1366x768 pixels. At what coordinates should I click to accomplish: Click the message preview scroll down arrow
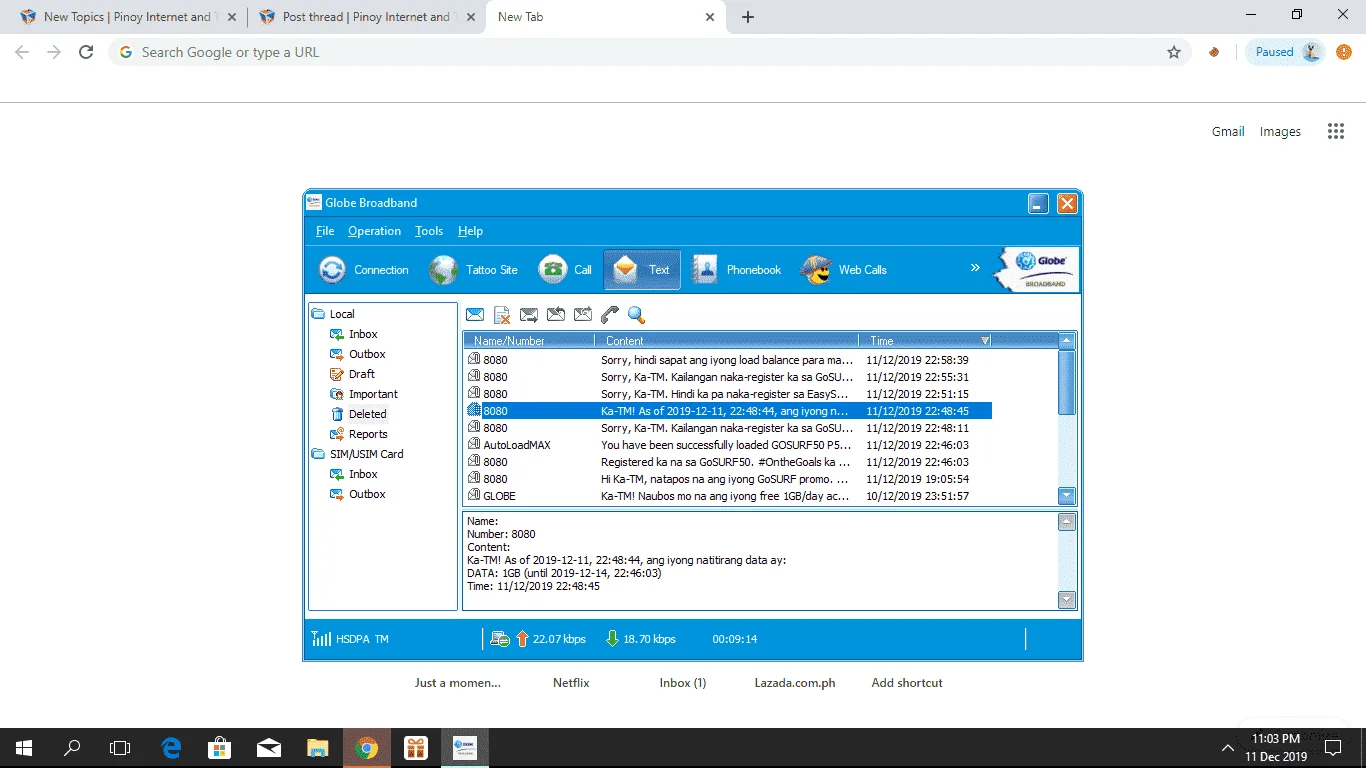pyautogui.click(x=1067, y=600)
